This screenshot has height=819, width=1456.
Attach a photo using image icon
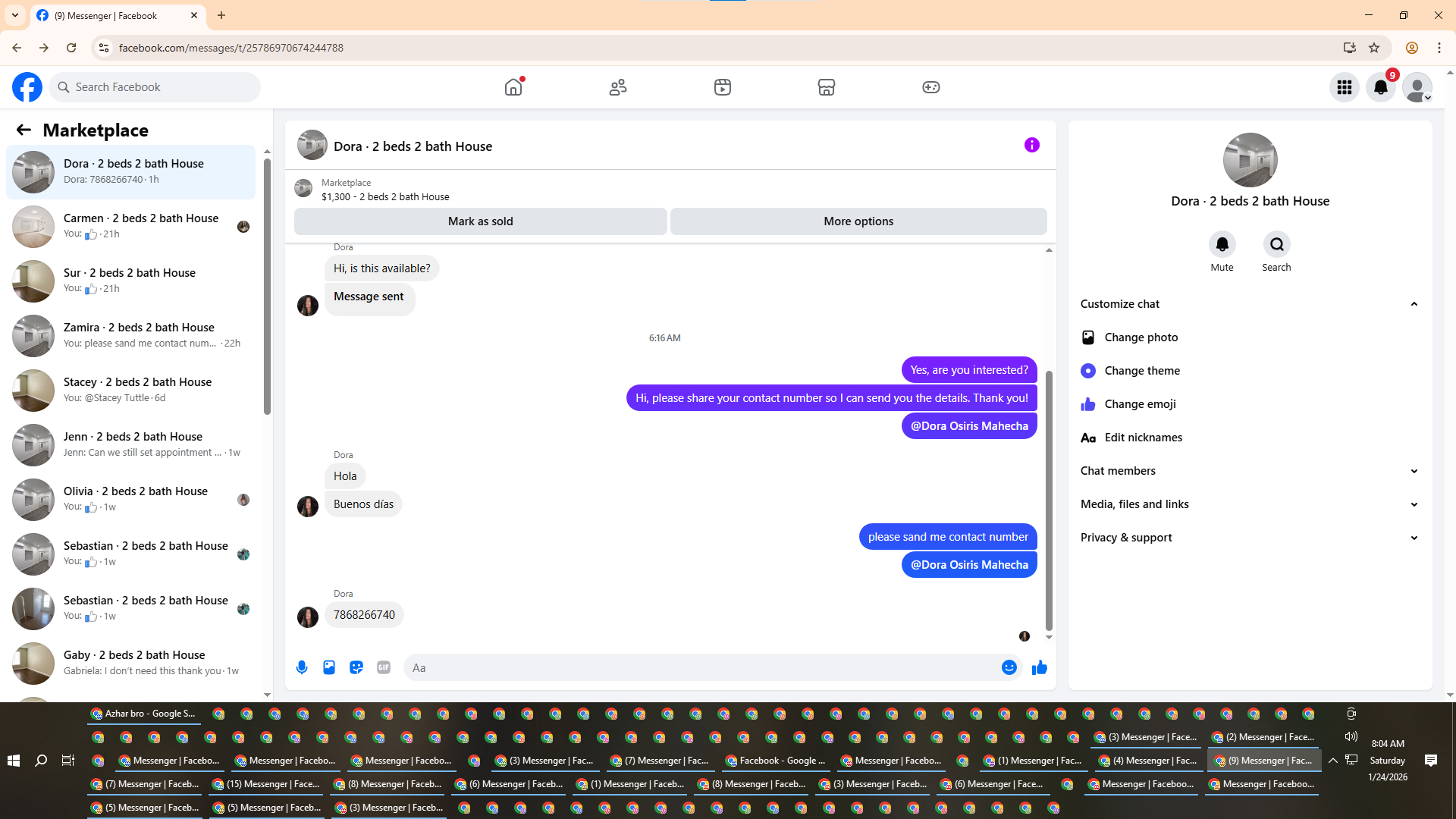tap(329, 667)
